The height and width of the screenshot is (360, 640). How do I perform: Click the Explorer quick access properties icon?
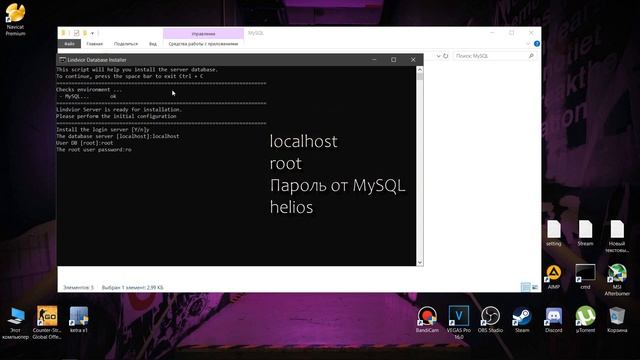click(76, 33)
